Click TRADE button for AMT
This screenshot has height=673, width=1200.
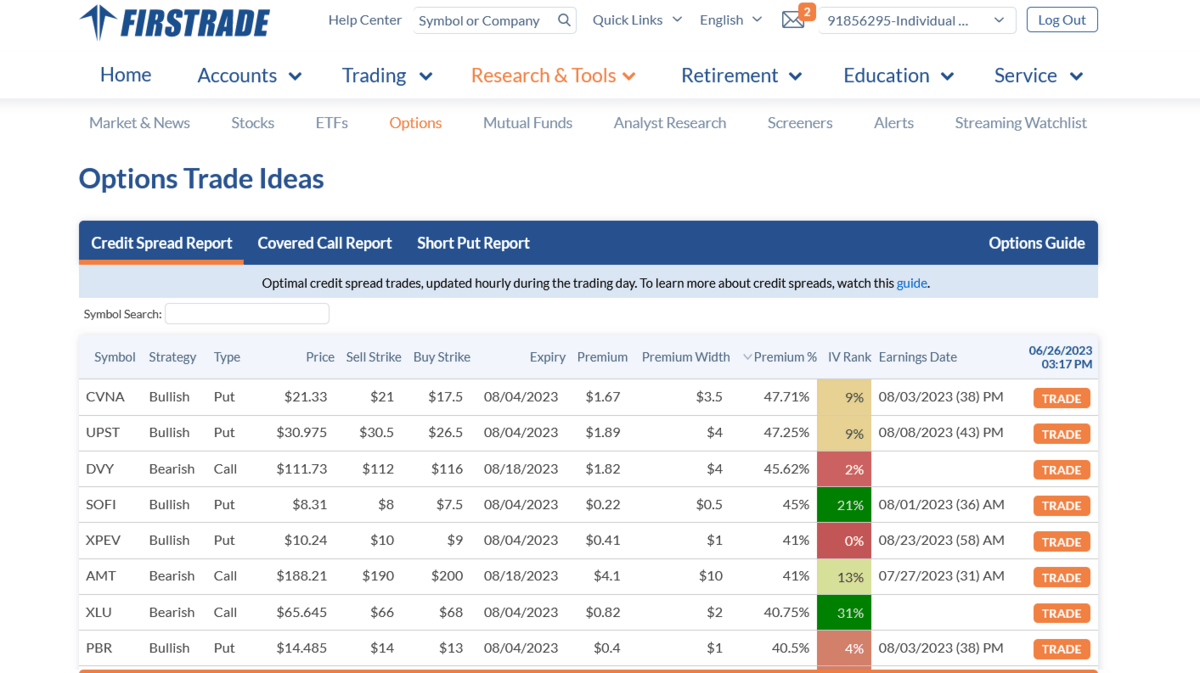[1061, 578]
